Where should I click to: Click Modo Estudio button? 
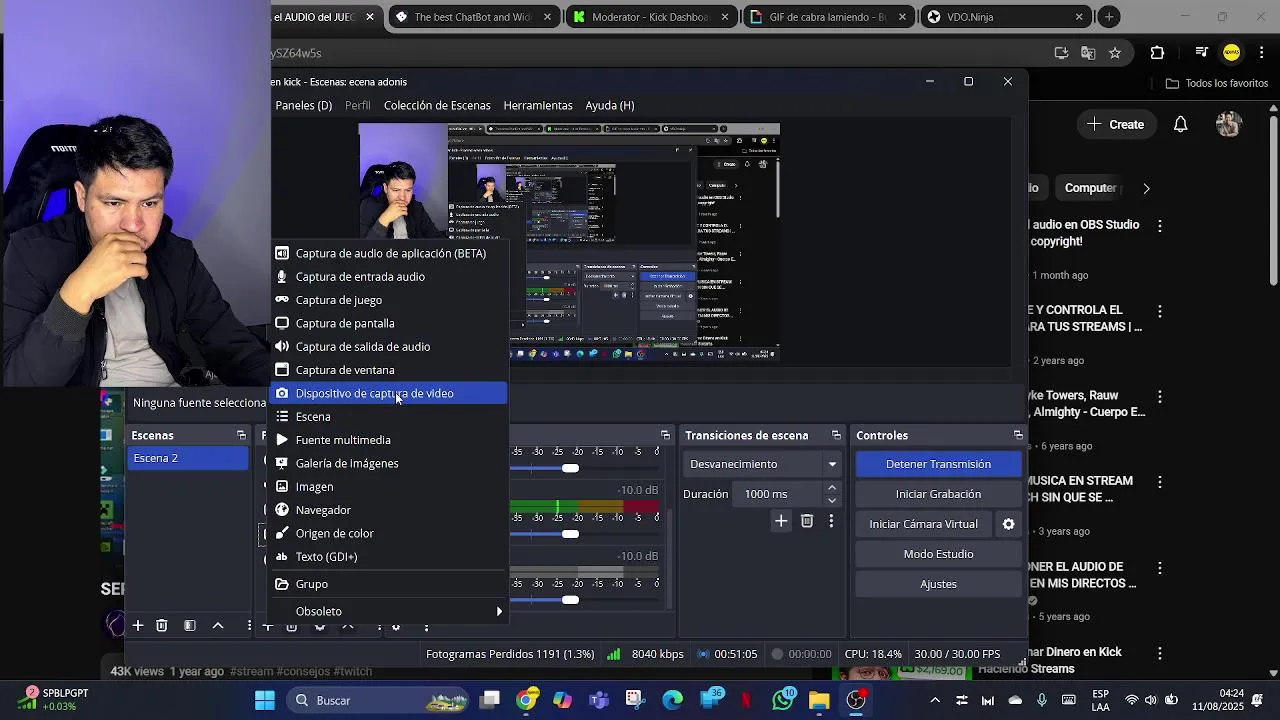click(938, 554)
